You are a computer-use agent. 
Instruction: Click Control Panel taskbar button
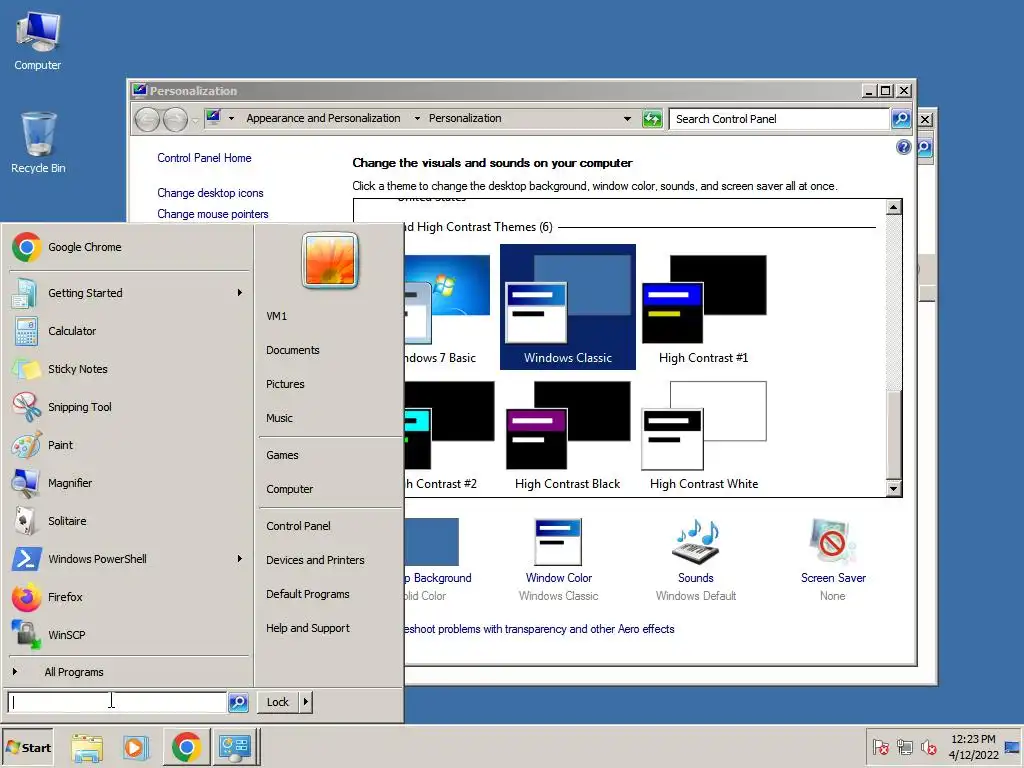pos(235,747)
